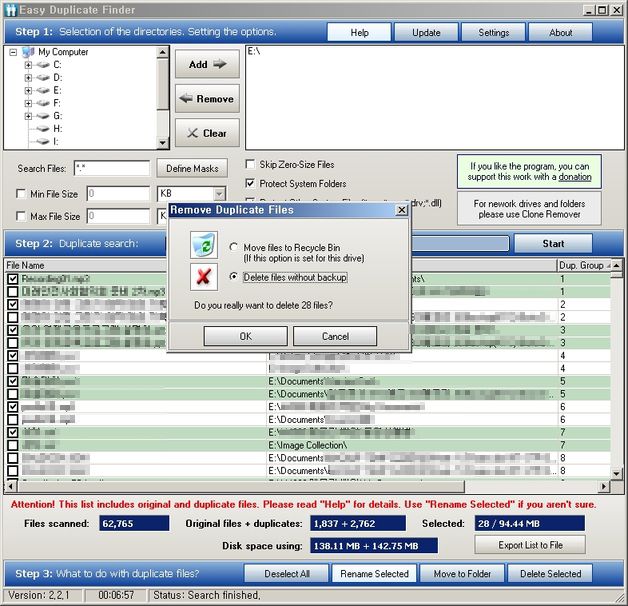Viewport: 628px width, 606px height.
Task: Expand the G: drive node
Action: tap(28, 116)
